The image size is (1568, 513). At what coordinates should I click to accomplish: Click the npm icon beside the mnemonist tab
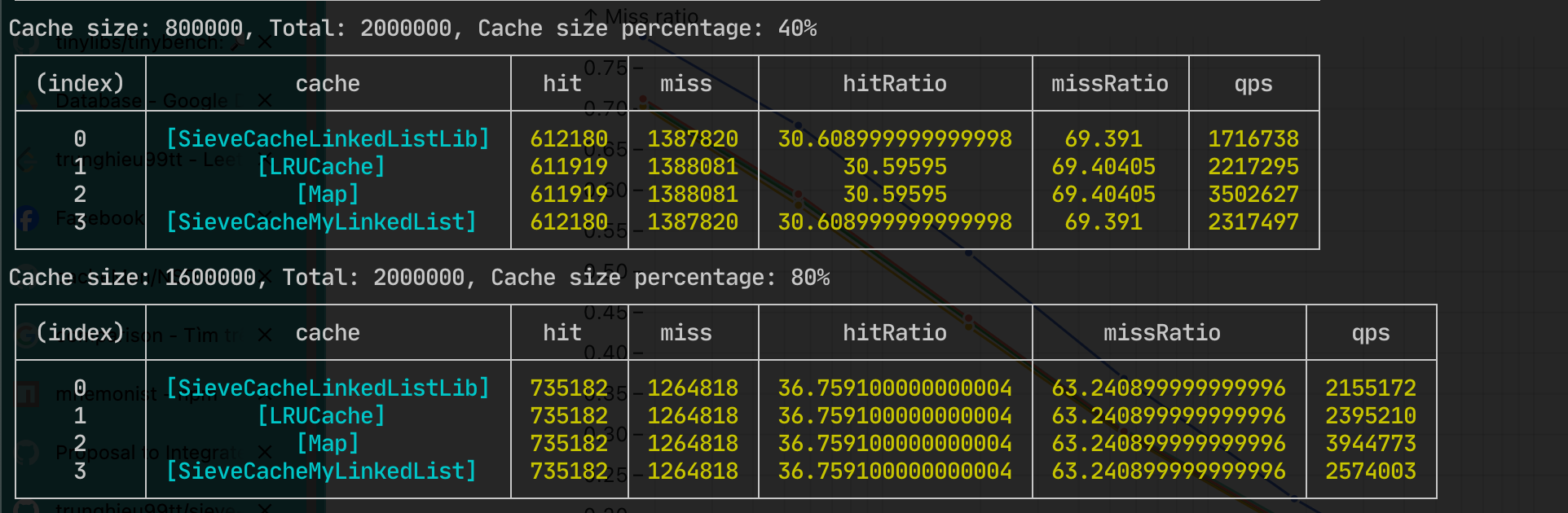click(x=27, y=395)
